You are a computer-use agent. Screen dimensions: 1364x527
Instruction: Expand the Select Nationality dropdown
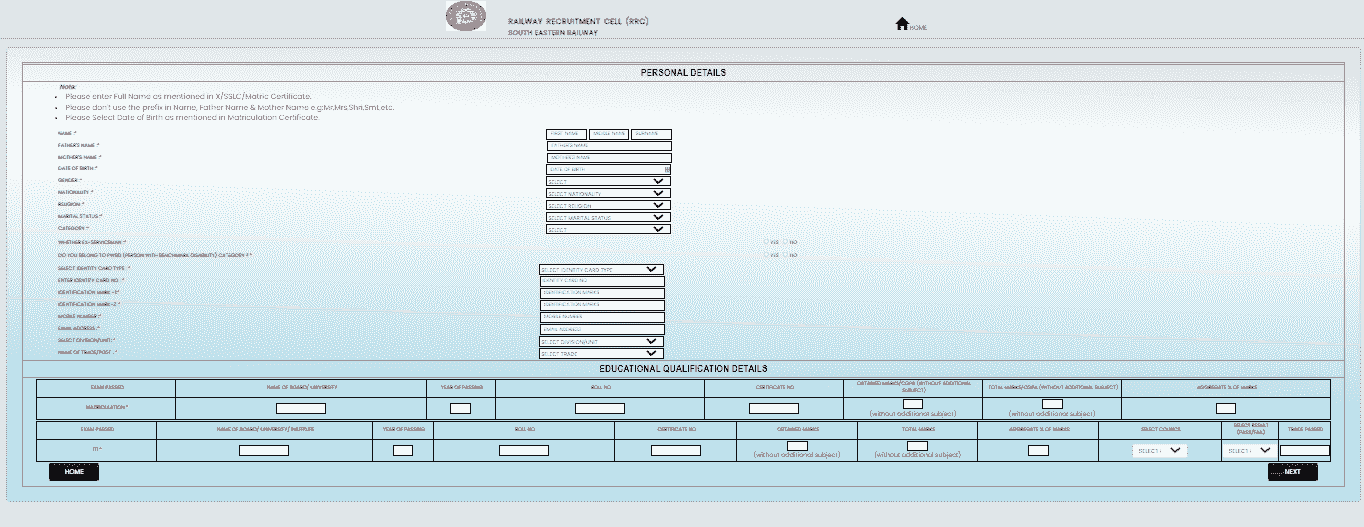point(607,193)
